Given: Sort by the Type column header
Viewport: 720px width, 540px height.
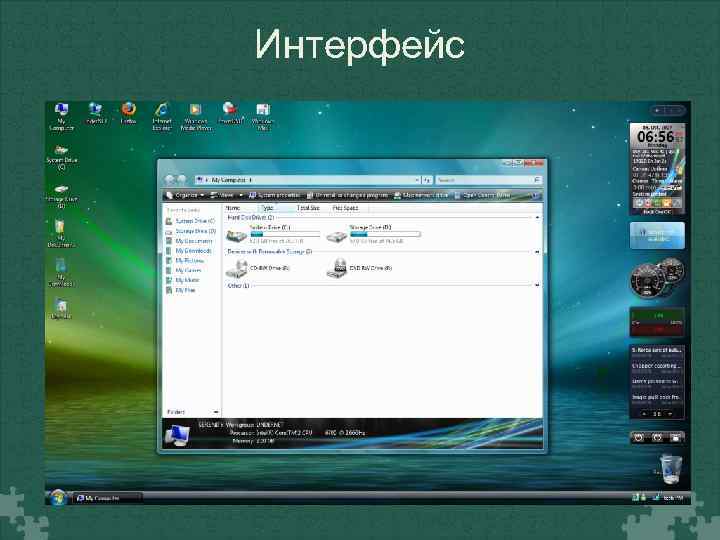Looking at the screenshot, I should (276, 208).
